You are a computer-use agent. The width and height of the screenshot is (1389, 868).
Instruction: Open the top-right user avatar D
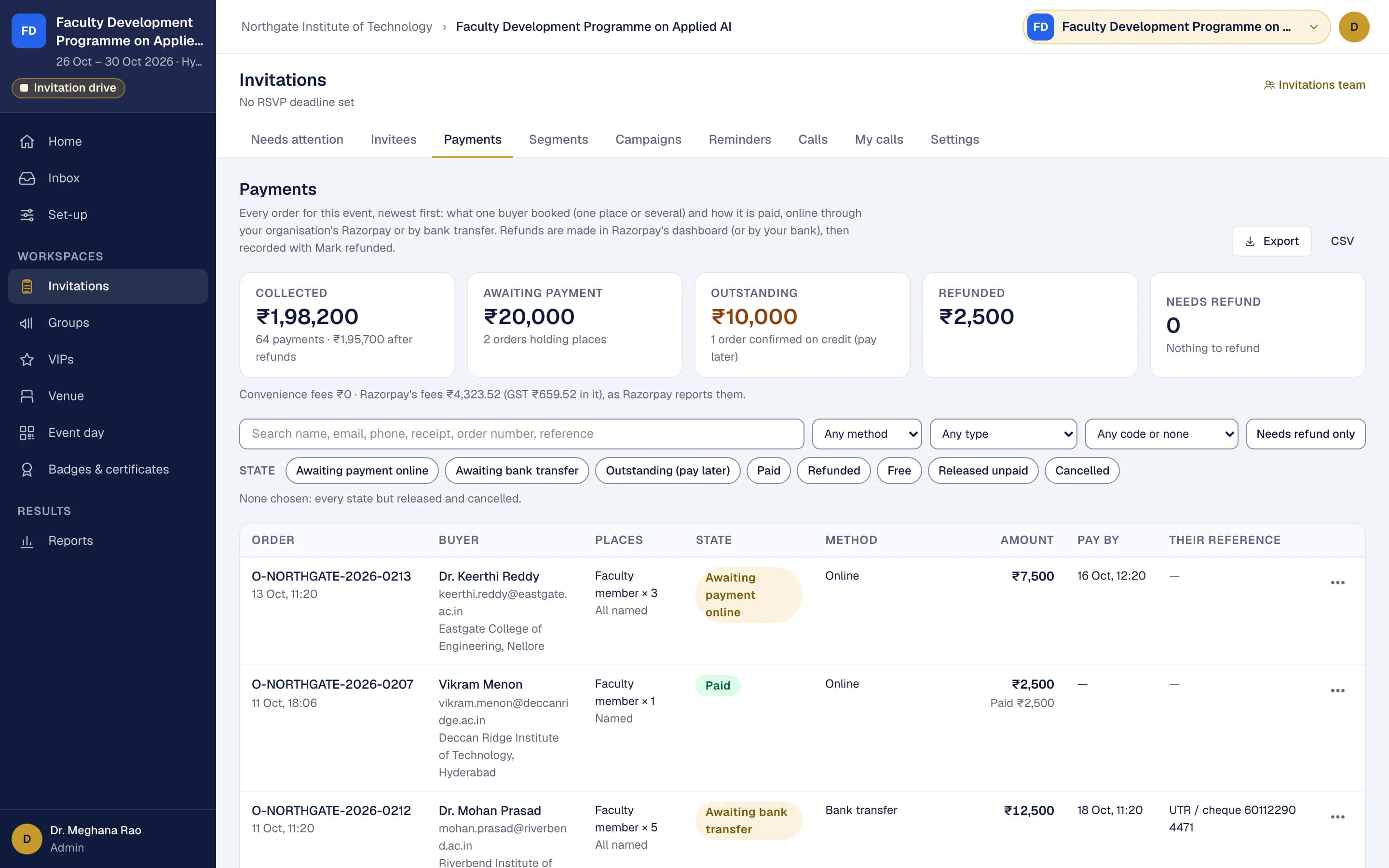pyautogui.click(x=1353, y=27)
